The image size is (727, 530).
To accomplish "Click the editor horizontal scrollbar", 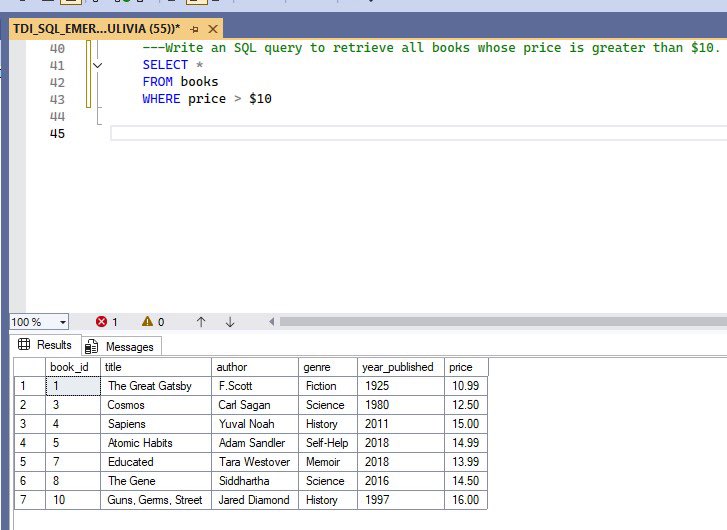I will pyautogui.click(x=500, y=322).
